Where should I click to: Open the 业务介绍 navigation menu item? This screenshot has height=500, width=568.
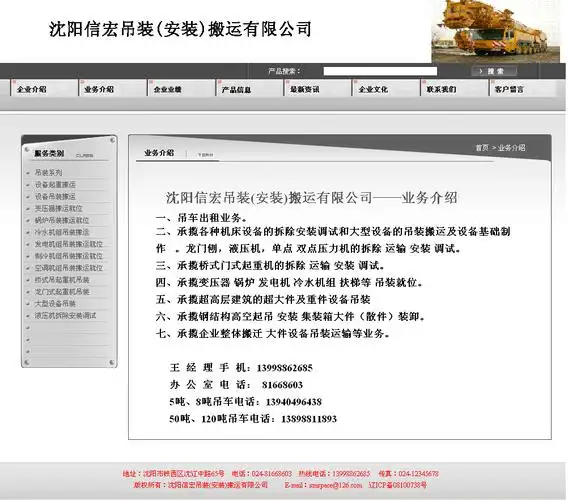[99, 89]
